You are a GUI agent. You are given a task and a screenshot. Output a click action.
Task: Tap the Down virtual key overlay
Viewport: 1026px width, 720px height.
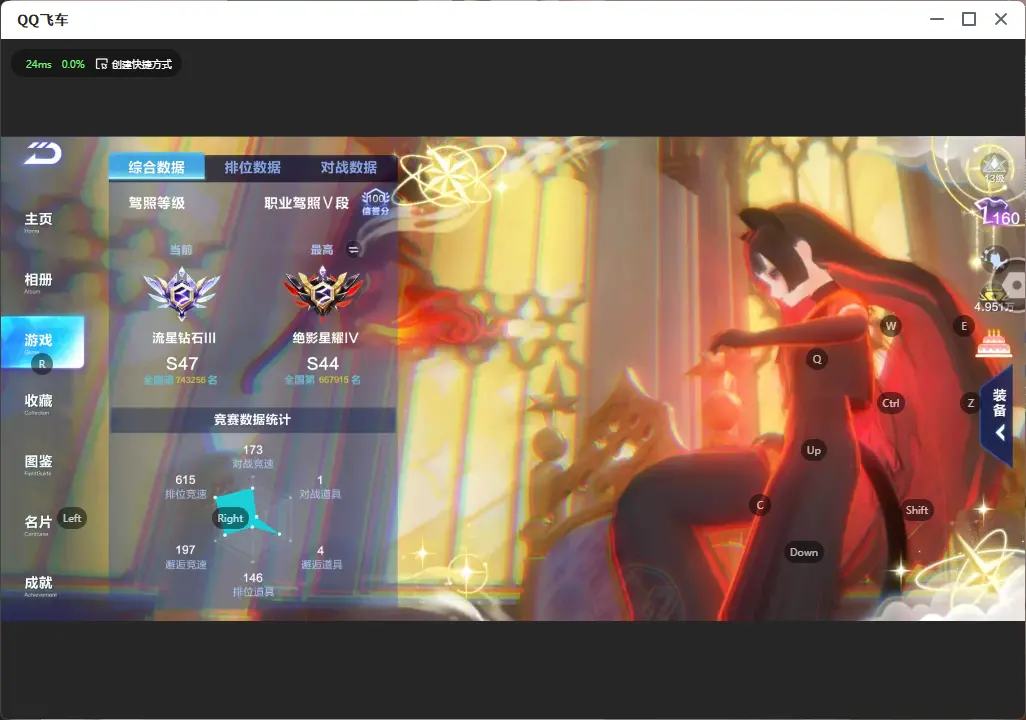coord(804,552)
